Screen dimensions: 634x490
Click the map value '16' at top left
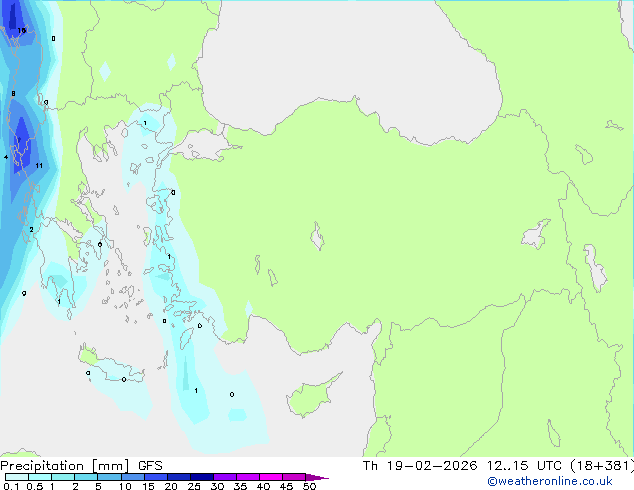point(21,30)
